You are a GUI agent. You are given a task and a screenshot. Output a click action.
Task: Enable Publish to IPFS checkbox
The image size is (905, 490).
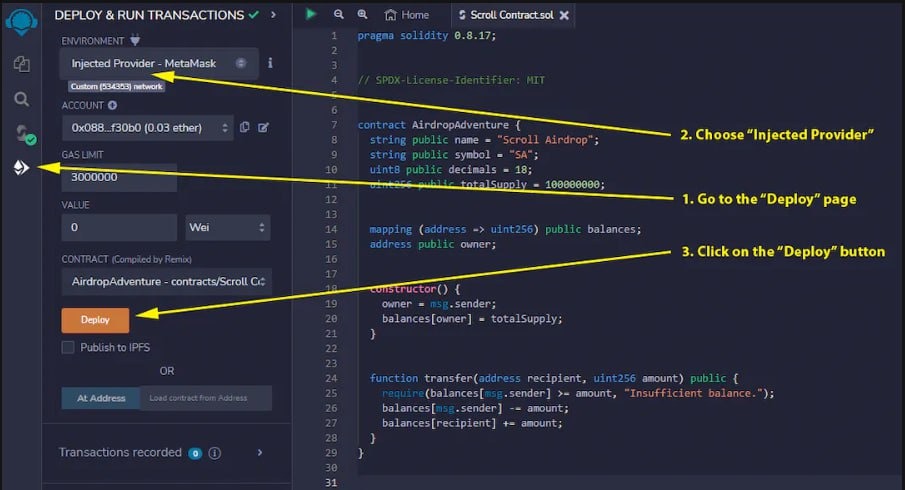pos(68,347)
